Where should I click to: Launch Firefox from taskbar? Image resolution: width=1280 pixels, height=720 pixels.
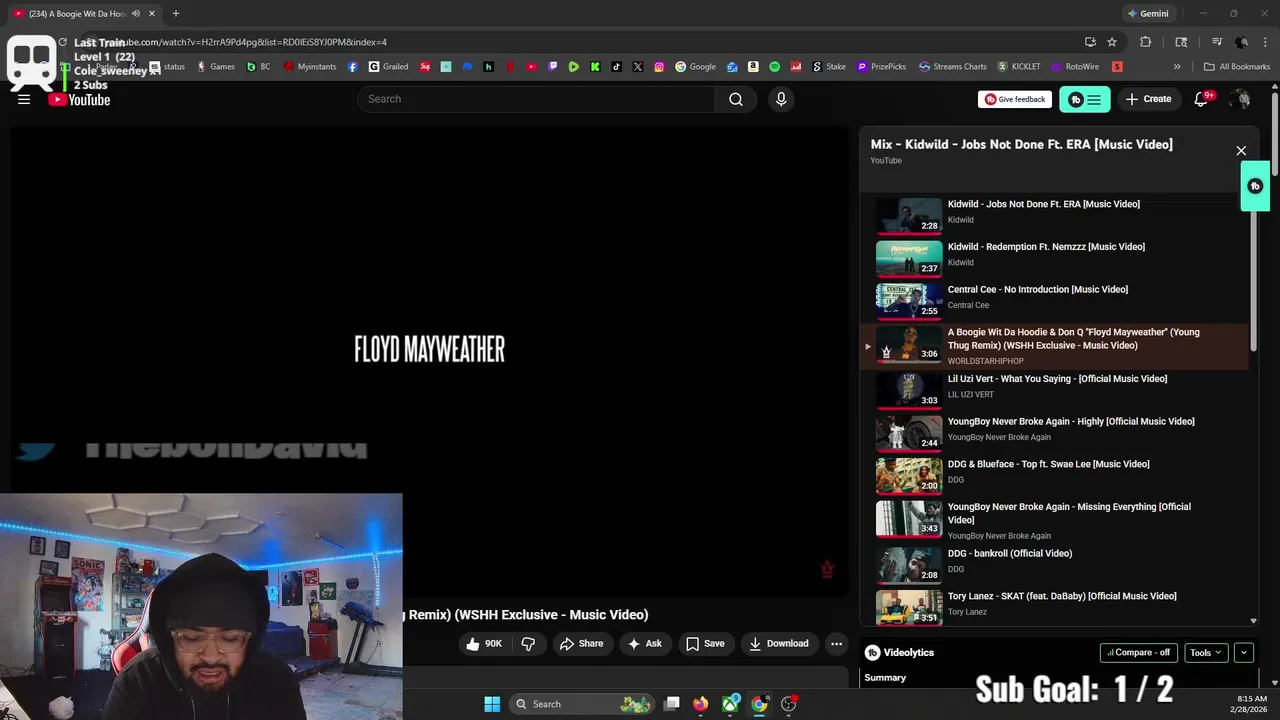(x=701, y=704)
